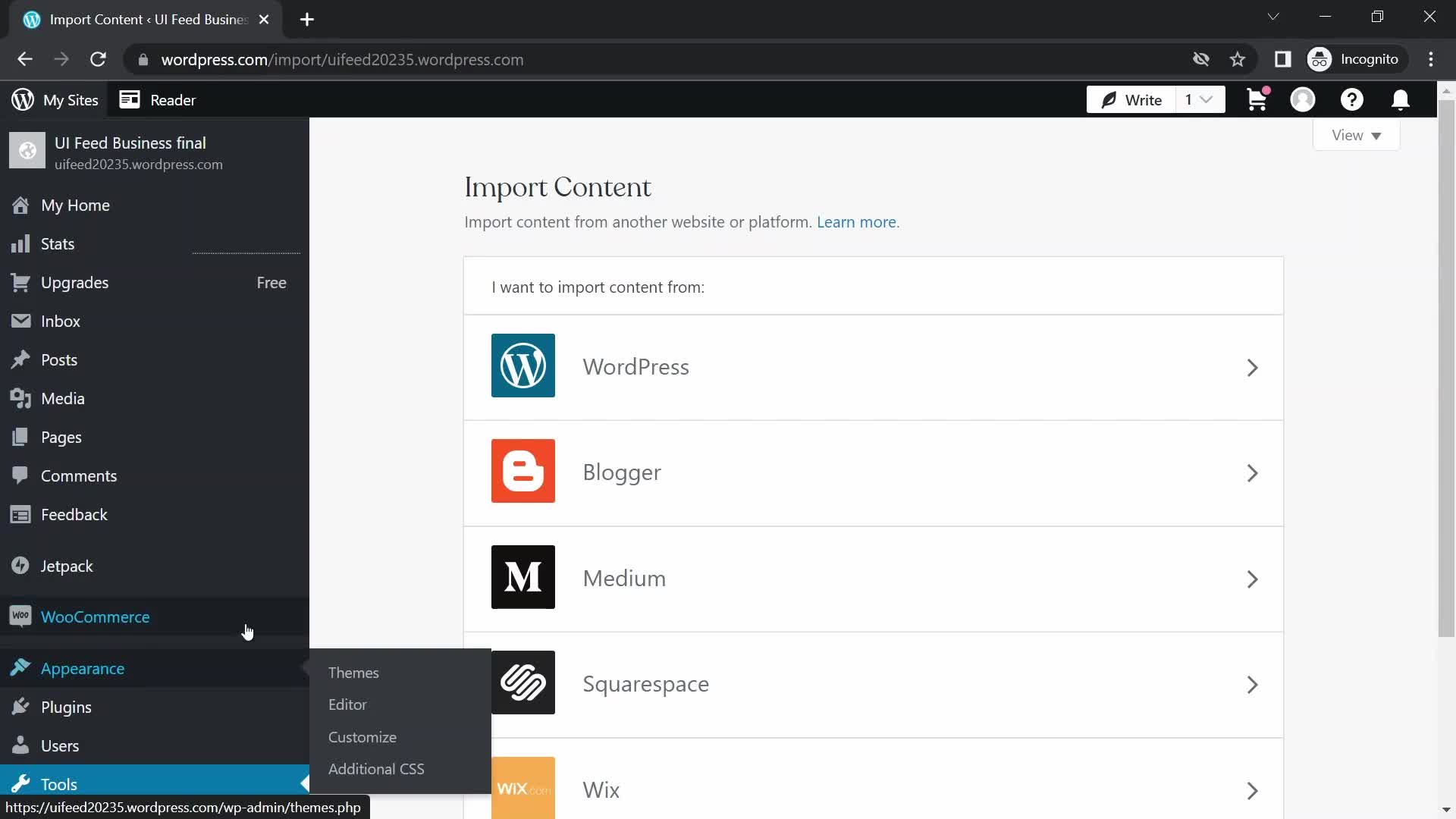Click Appearance in the sidebar
Screen dimensions: 1456x819
(82, 667)
